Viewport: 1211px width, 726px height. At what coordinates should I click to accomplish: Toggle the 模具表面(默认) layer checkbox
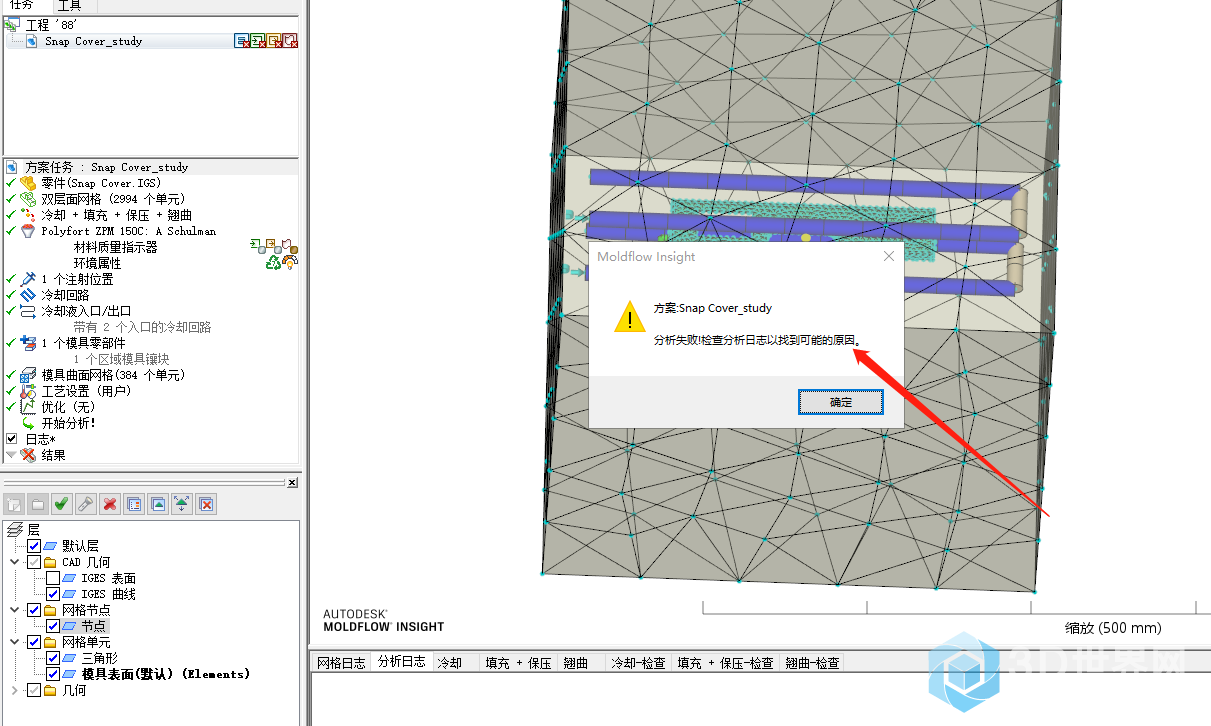pyautogui.click(x=53, y=674)
